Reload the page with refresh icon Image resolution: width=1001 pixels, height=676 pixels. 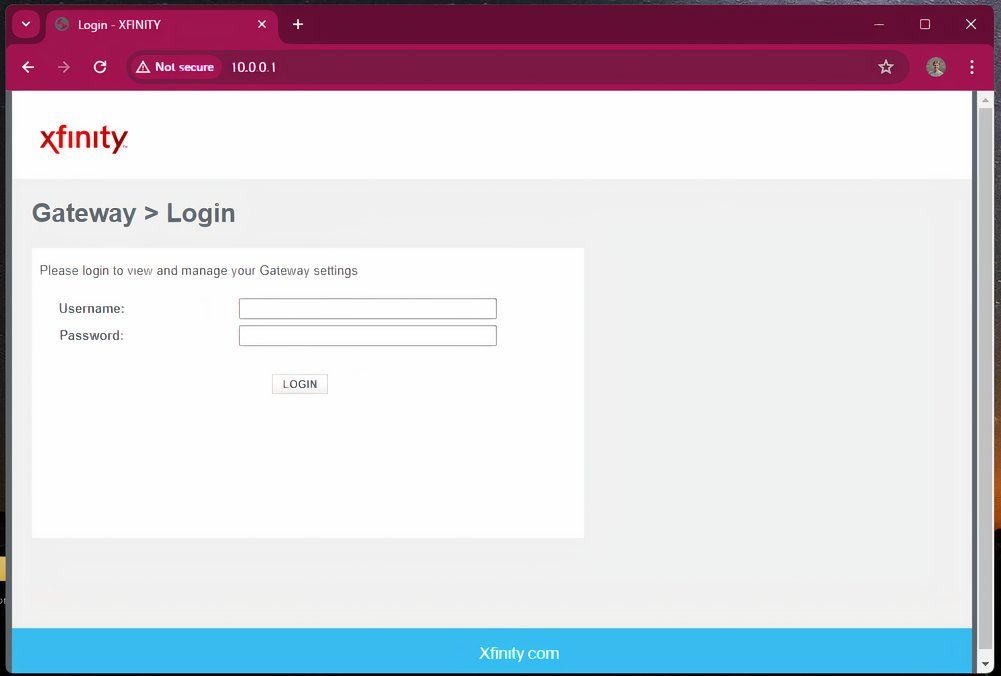pos(100,67)
